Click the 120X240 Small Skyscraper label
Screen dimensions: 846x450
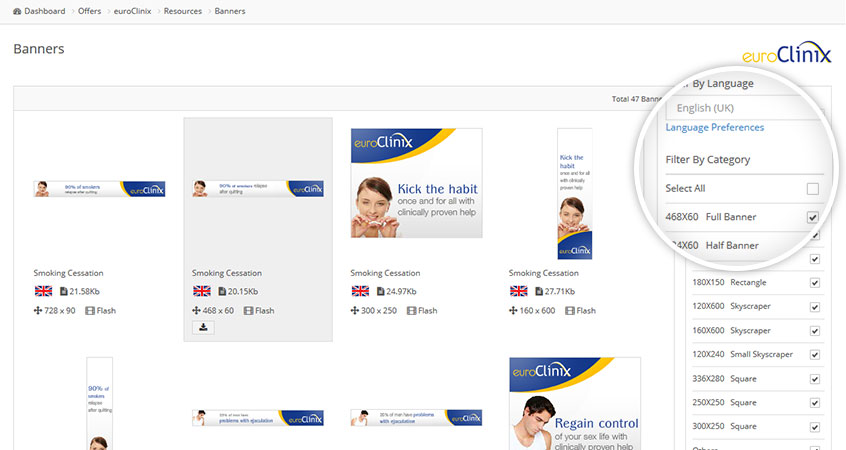click(x=743, y=354)
